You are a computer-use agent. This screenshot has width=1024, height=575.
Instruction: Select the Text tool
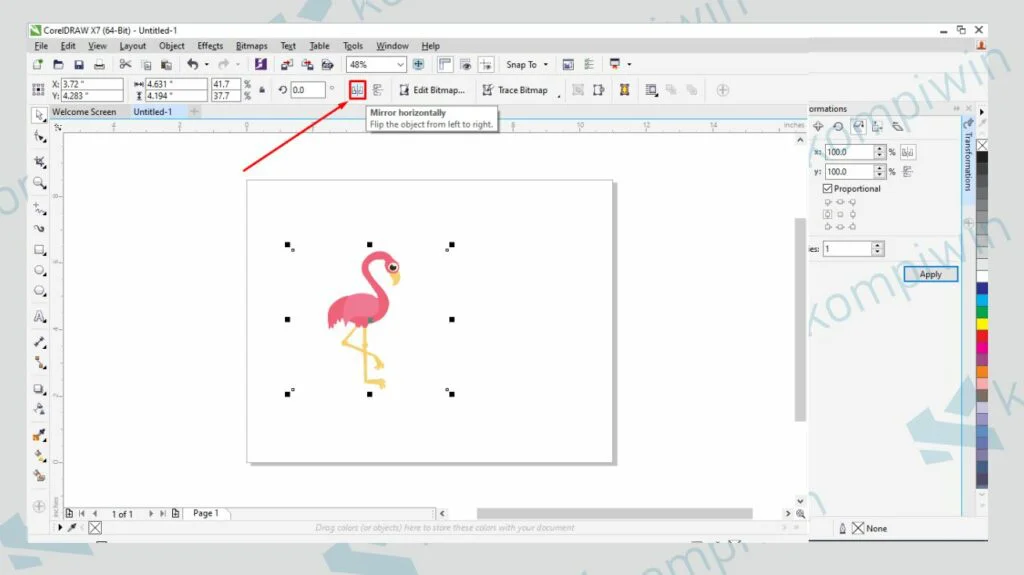40,317
